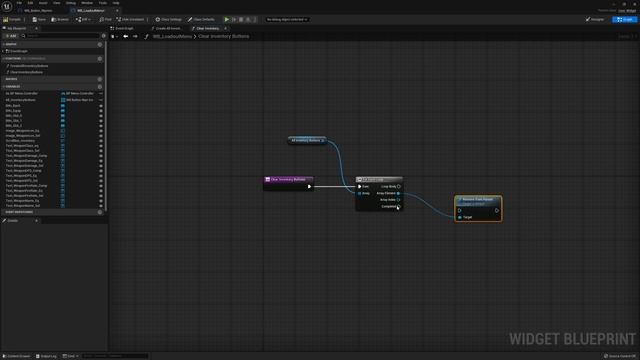Click the Browse toolbar icon
640x360 pixels.
coord(60,20)
